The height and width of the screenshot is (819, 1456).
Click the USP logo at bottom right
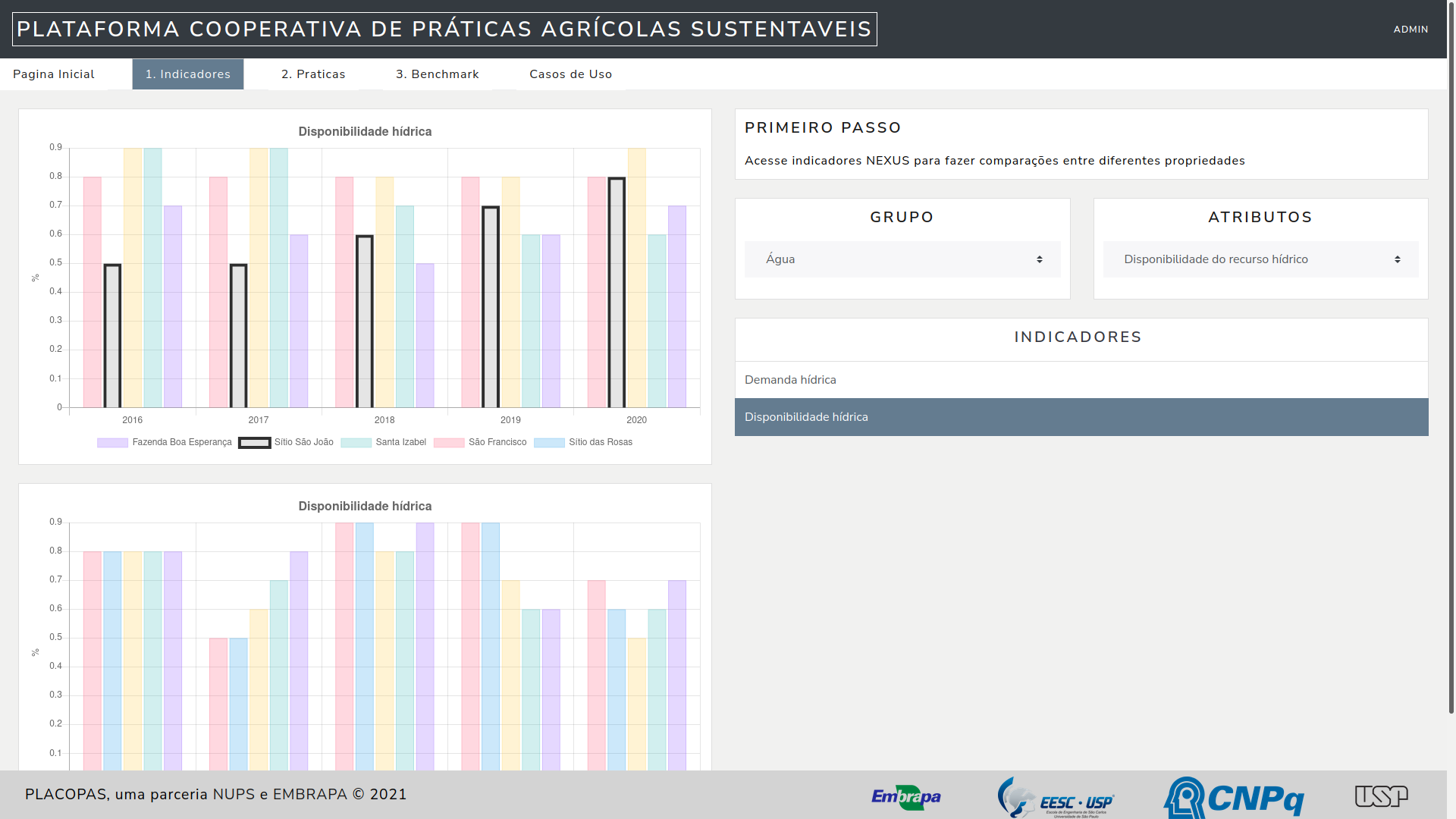click(1381, 795)
